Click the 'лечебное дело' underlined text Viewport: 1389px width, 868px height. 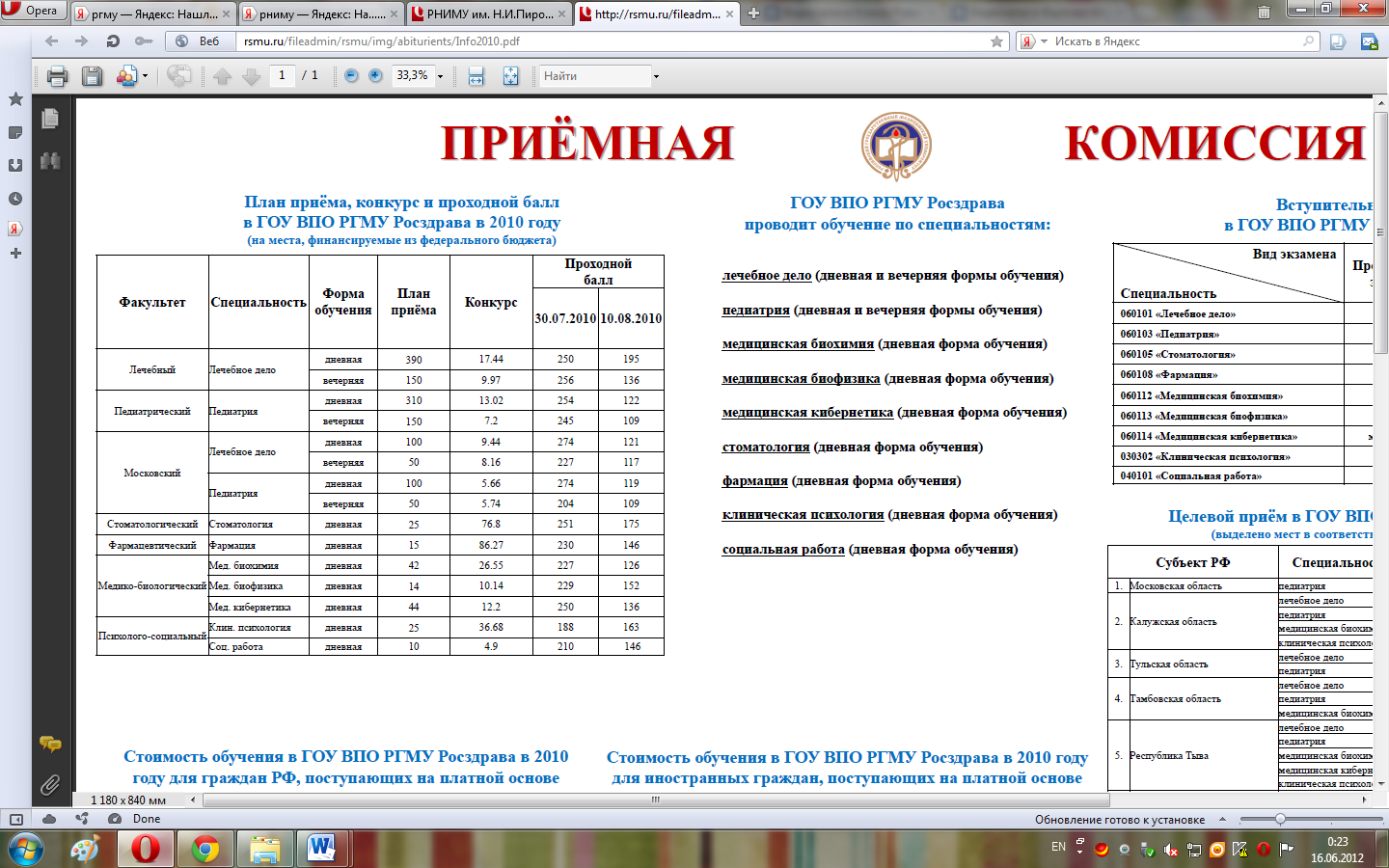tap(767, 276)
